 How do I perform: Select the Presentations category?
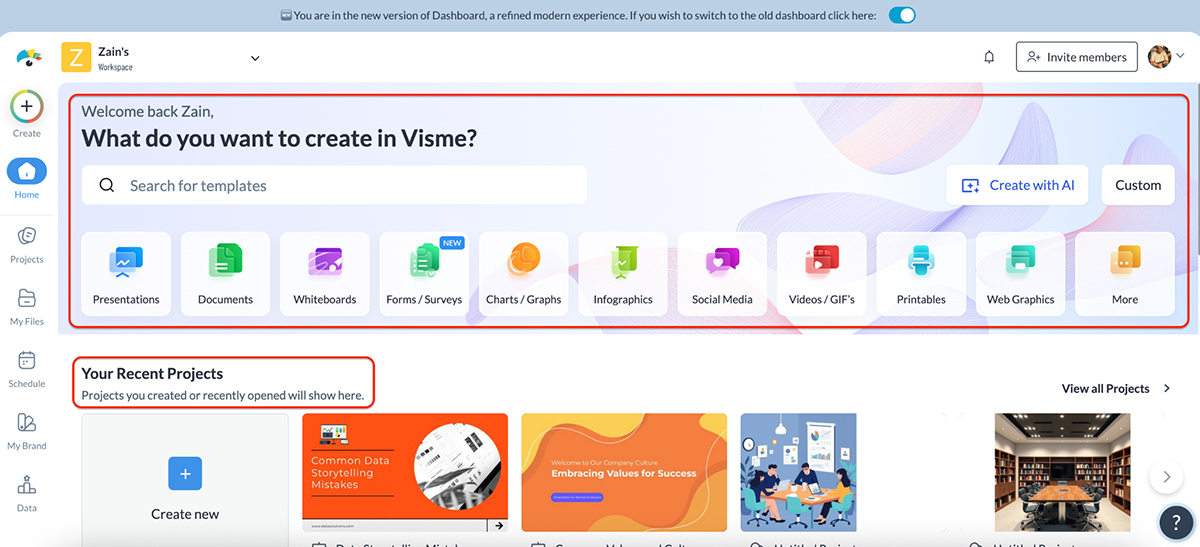[126, 274]
